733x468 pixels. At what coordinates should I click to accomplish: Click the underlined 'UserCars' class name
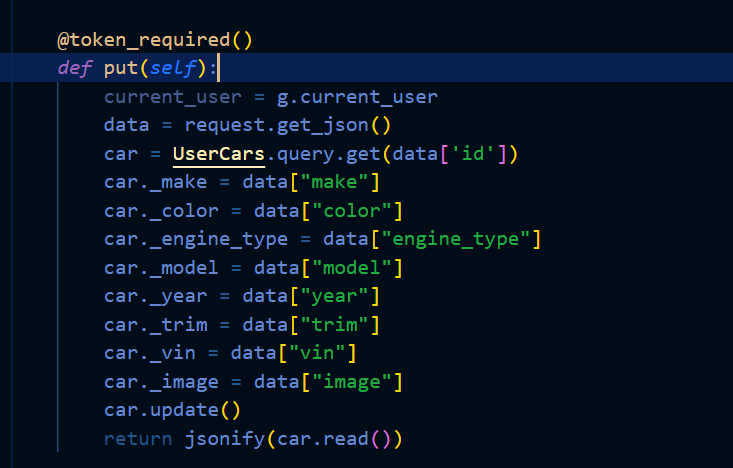[218, 154]
